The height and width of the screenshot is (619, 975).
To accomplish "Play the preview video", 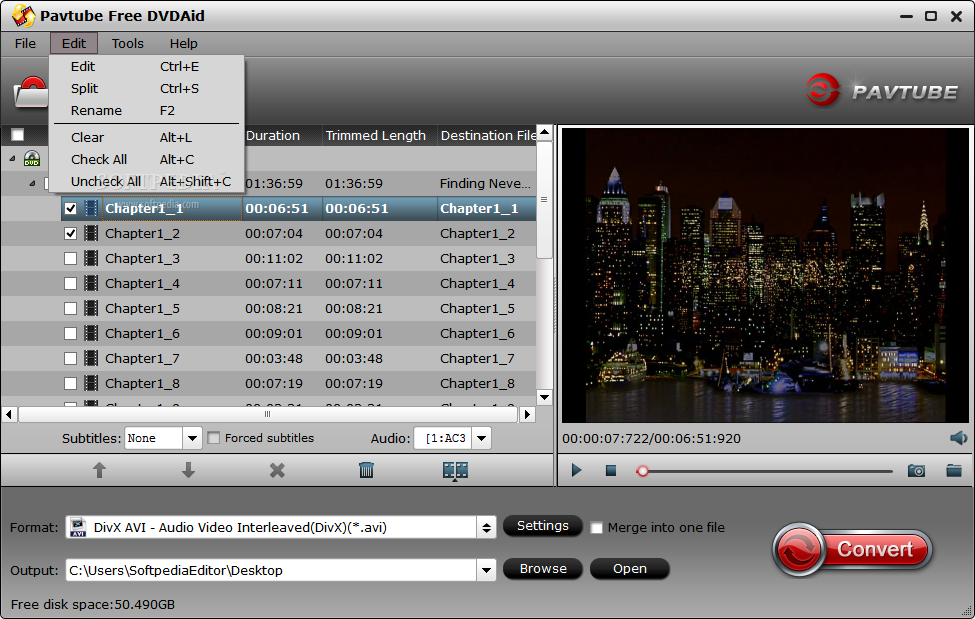I will [x=576, y=470].
